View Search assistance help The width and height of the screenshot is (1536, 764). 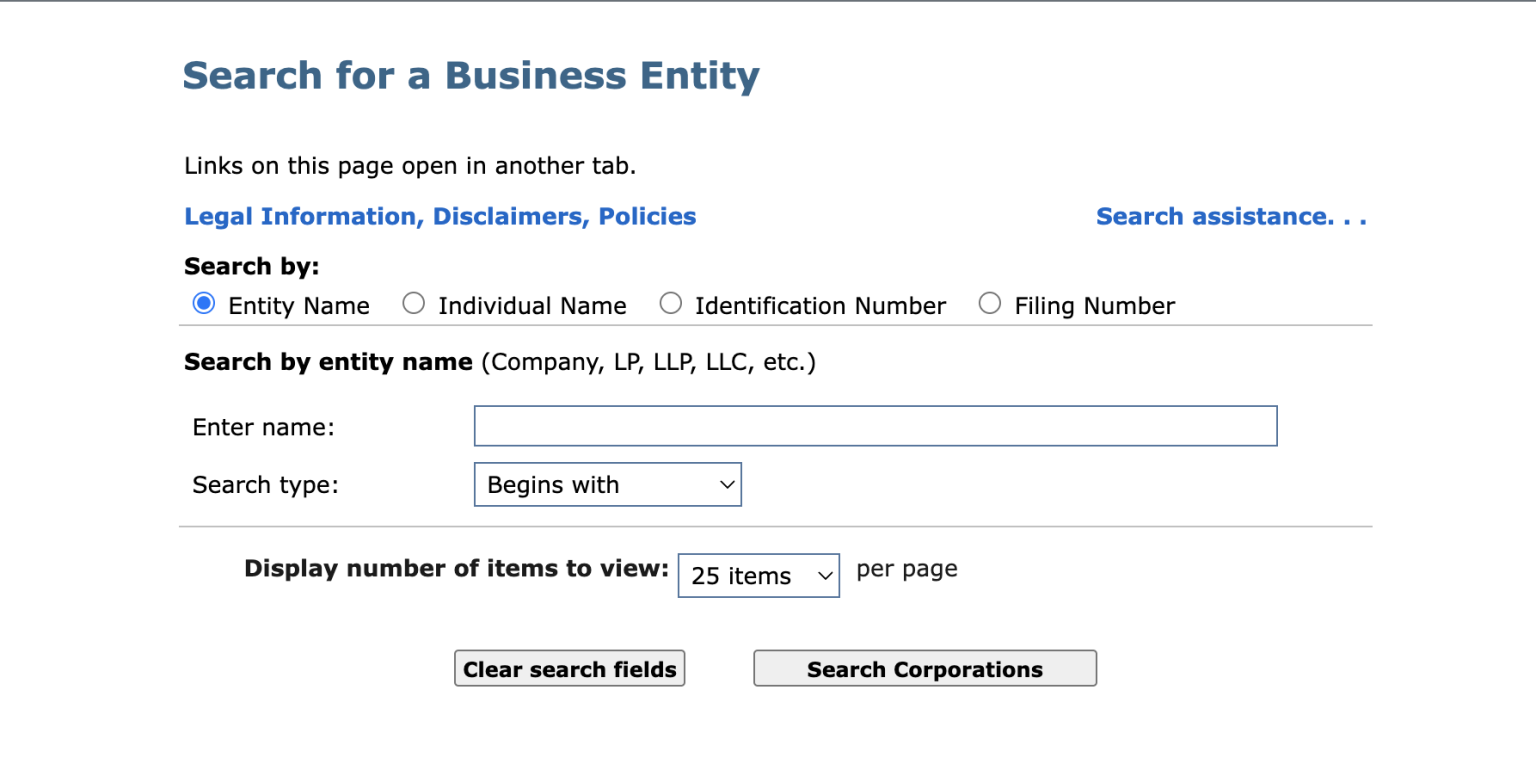click(1231, 216)
